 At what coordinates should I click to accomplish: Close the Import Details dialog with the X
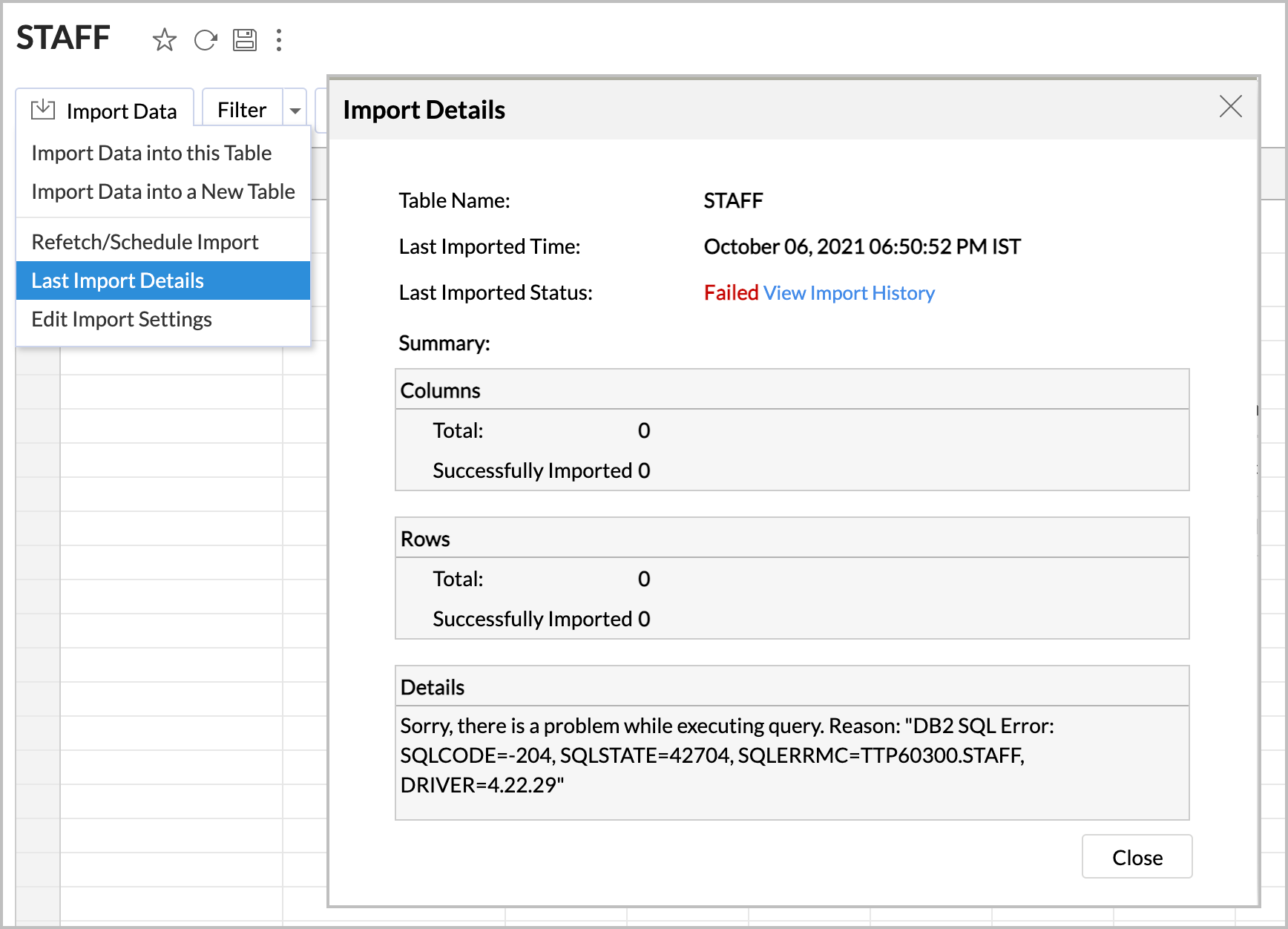[1230, 107]
